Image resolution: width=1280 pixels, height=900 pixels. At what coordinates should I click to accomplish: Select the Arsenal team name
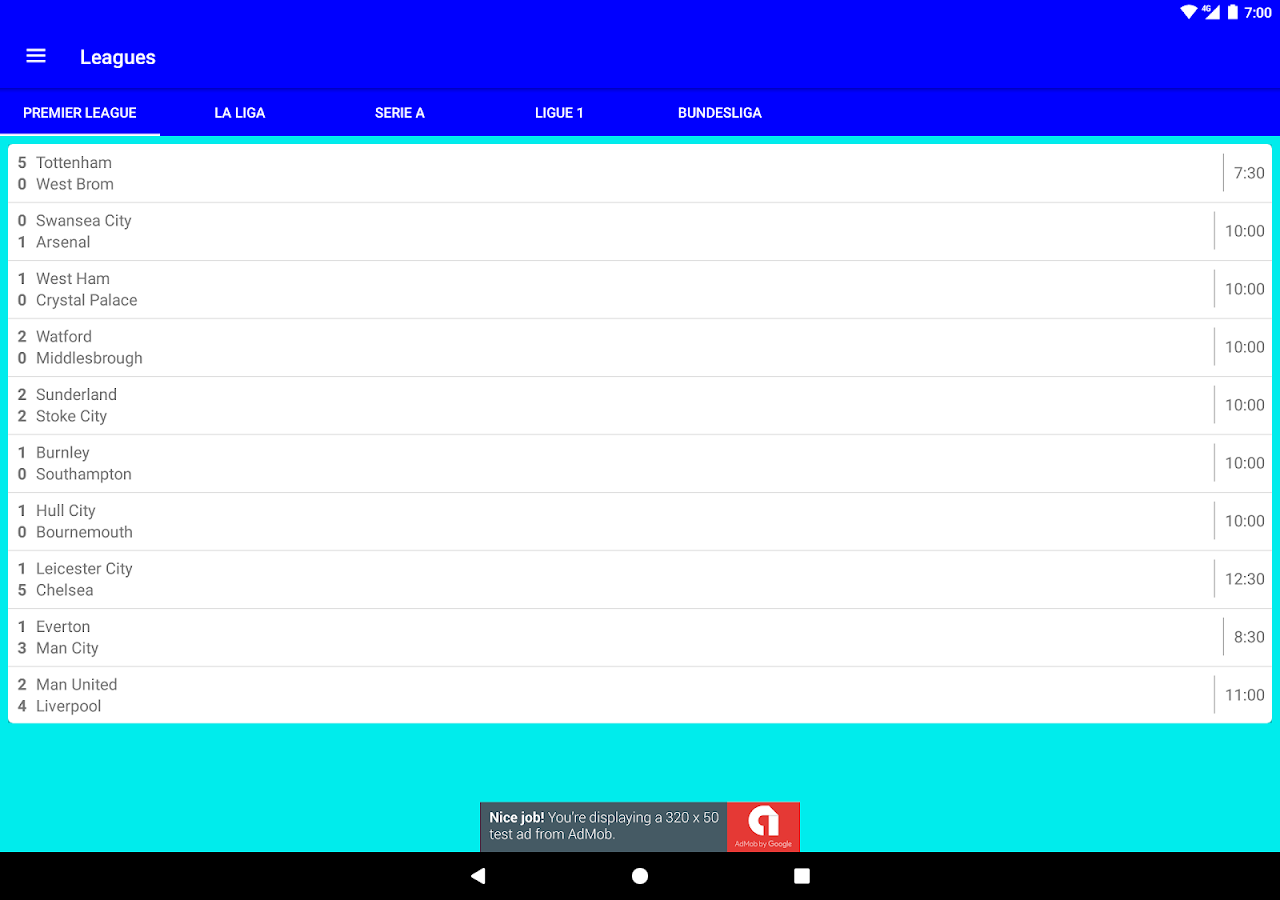[x=63, y=243]
